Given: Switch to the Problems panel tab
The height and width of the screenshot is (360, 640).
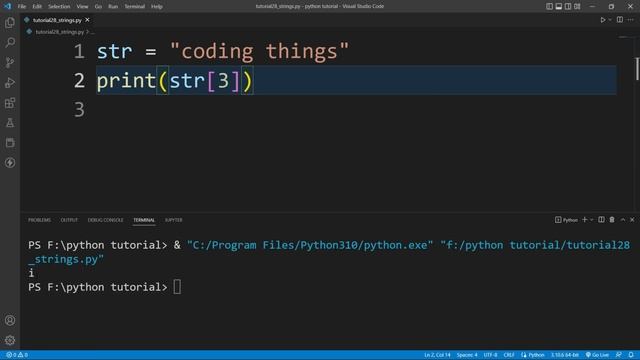Looking at the screenshot, I should (40, 220).
